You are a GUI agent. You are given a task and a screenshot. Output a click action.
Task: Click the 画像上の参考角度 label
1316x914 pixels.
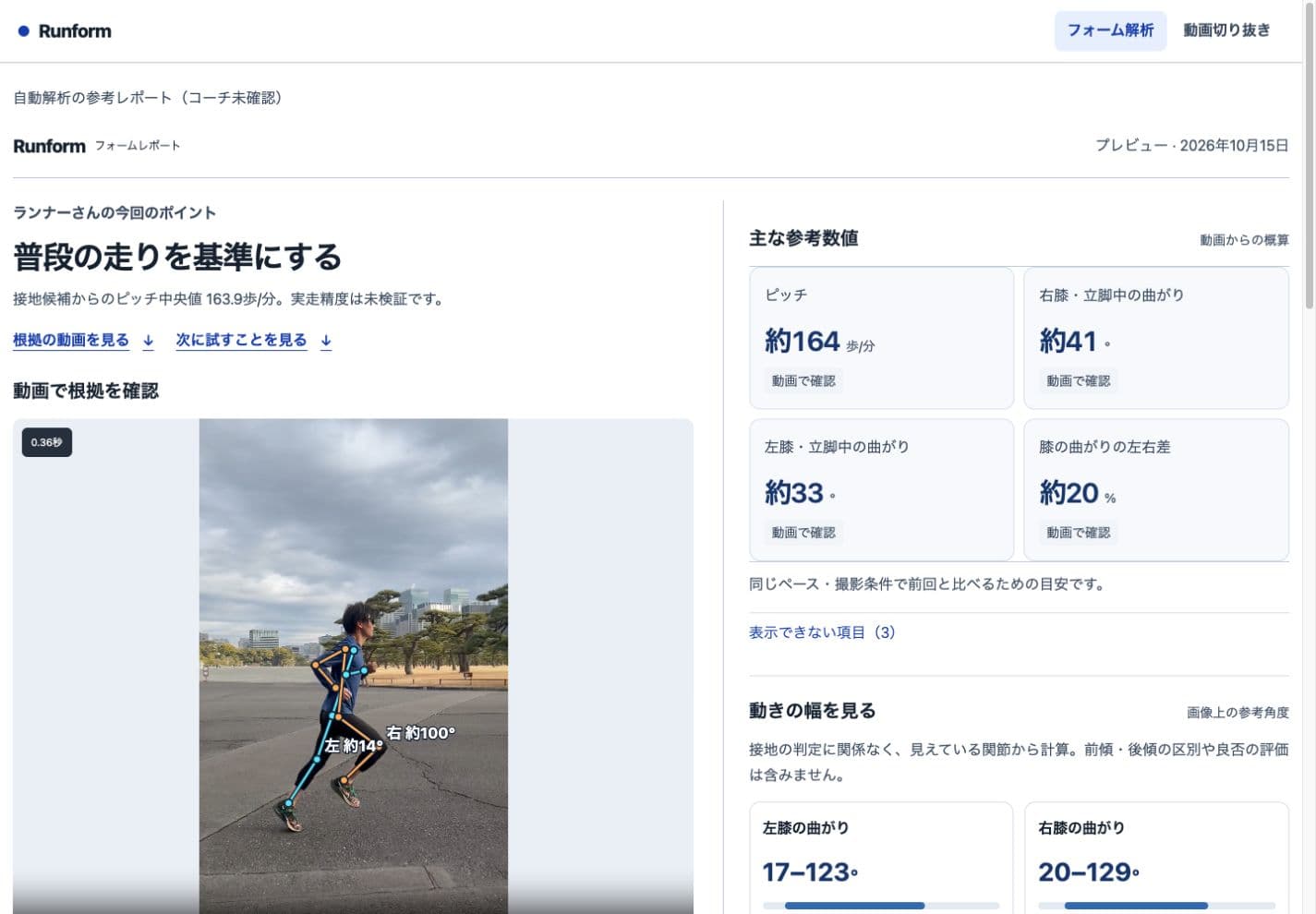[x=1238, y=713]
